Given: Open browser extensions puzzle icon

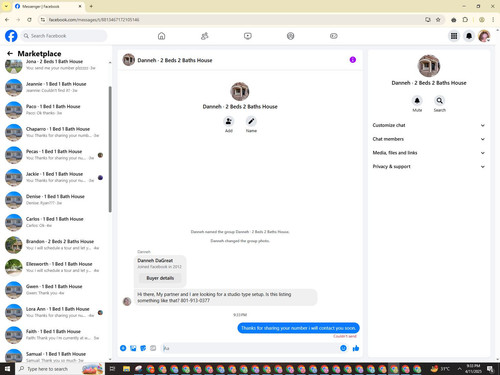Looking at the screenshot, I should point(465,20).
